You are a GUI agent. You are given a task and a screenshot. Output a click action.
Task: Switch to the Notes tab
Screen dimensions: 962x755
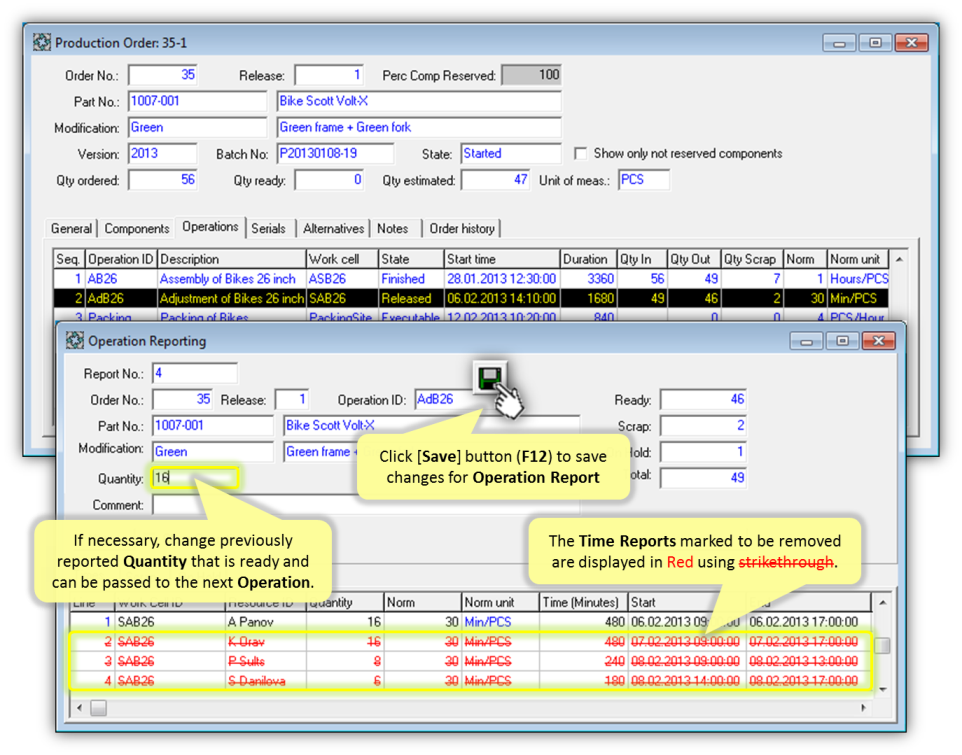pos(393,228)
